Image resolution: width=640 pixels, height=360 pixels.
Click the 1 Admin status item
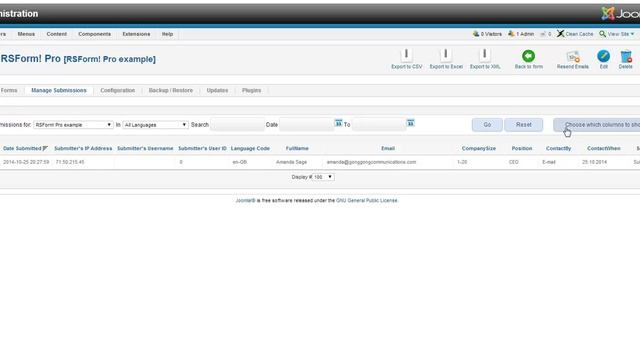point(521,34)
